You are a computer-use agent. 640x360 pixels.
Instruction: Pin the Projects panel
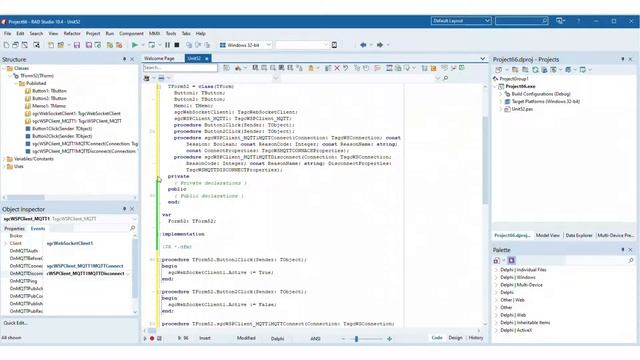[622, 59]
